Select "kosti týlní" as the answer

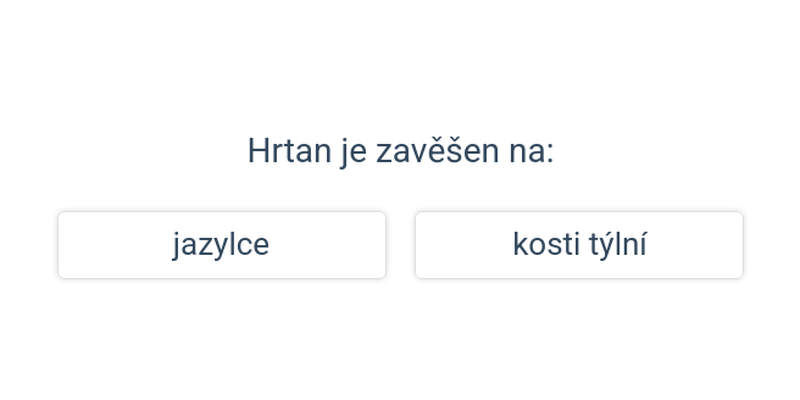pyautogui.click(x=579, y=245)
